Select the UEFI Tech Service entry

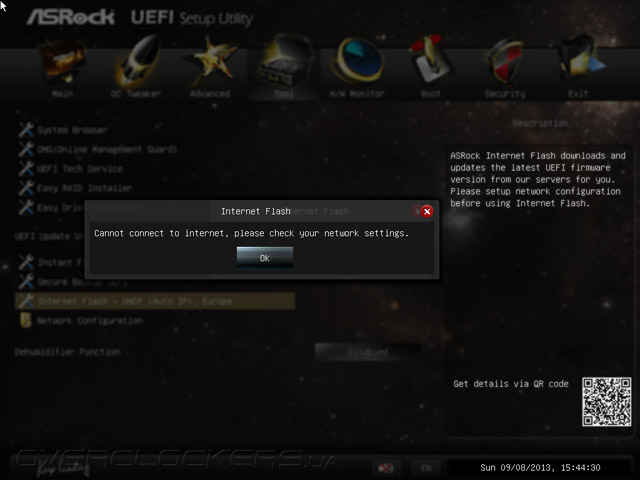pos(71,169)
